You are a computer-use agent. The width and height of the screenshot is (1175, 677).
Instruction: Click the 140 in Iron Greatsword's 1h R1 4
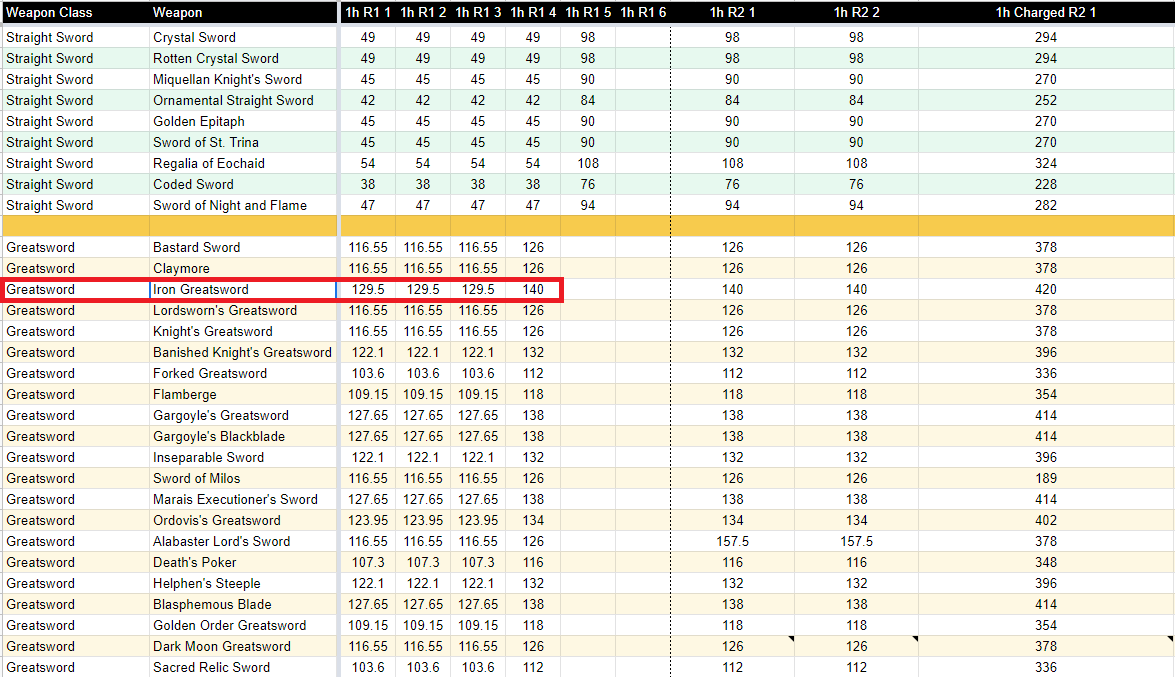tap(533, 289)
